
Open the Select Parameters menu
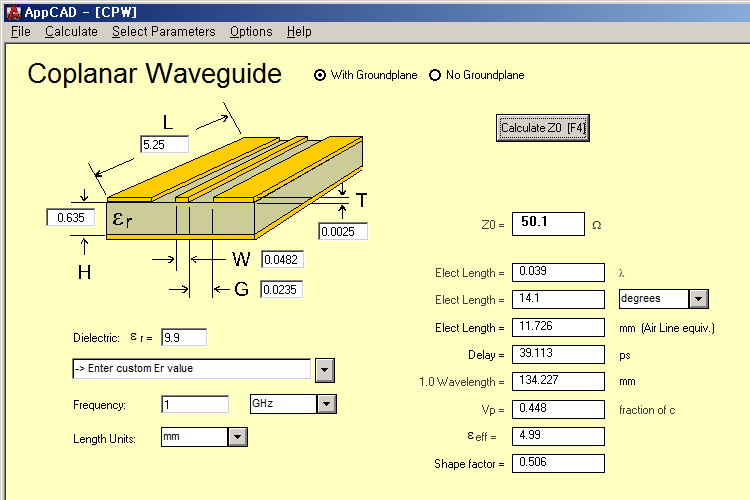click(x=163, y=31)
